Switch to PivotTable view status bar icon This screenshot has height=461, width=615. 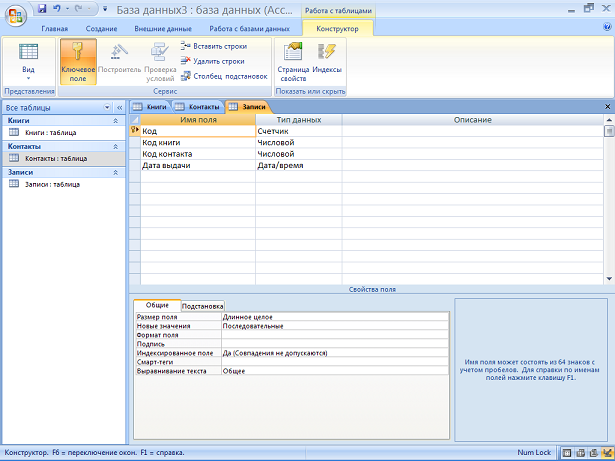[580, 453]
